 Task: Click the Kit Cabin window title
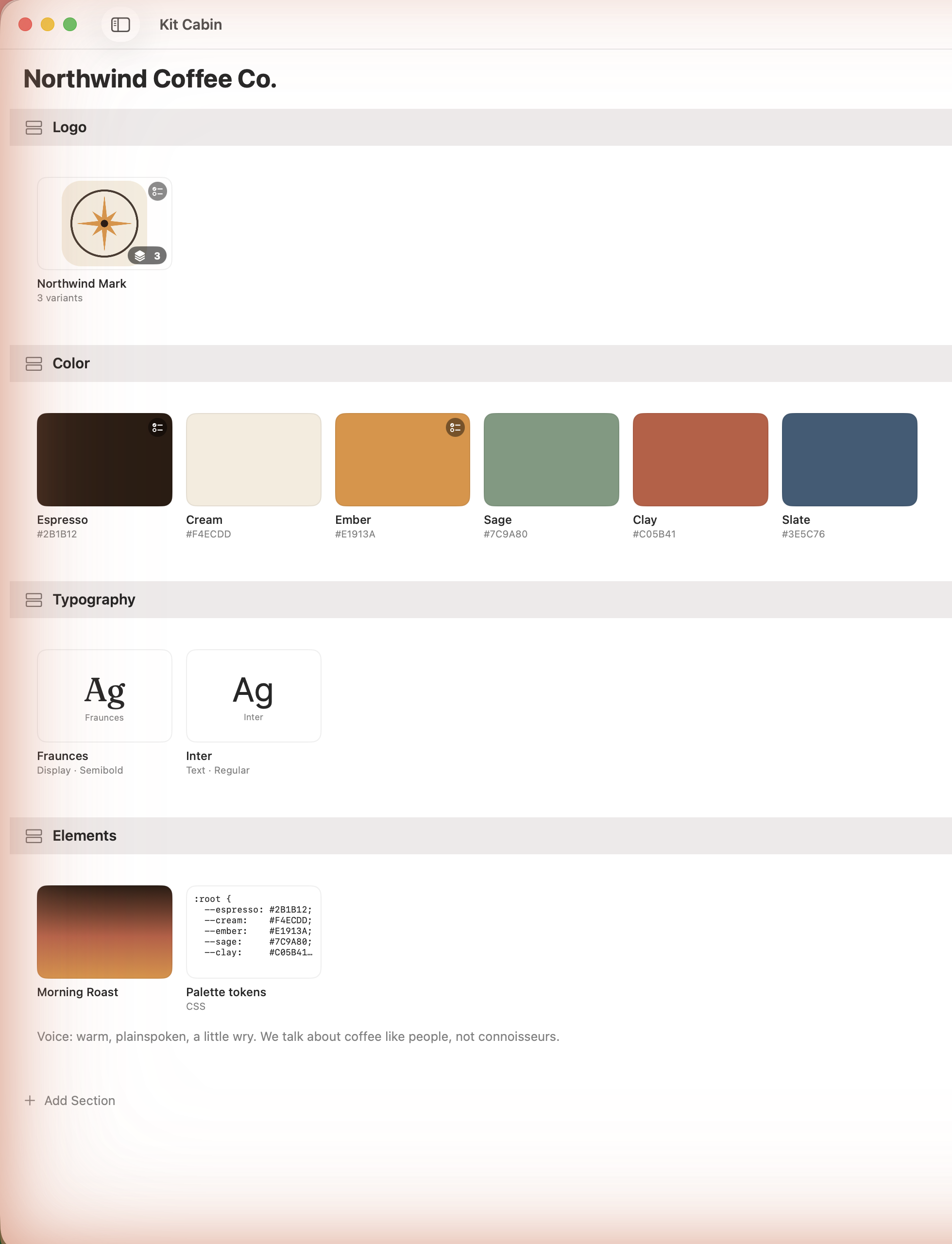190,24
